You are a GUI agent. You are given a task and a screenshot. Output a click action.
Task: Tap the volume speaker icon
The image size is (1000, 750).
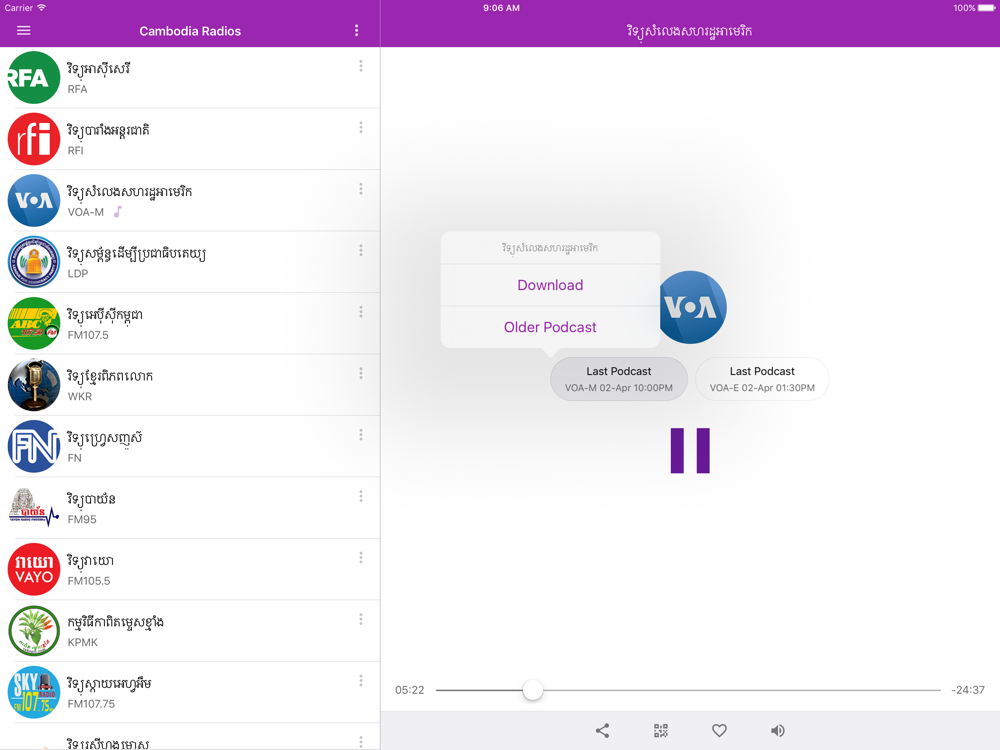point(777,730)
